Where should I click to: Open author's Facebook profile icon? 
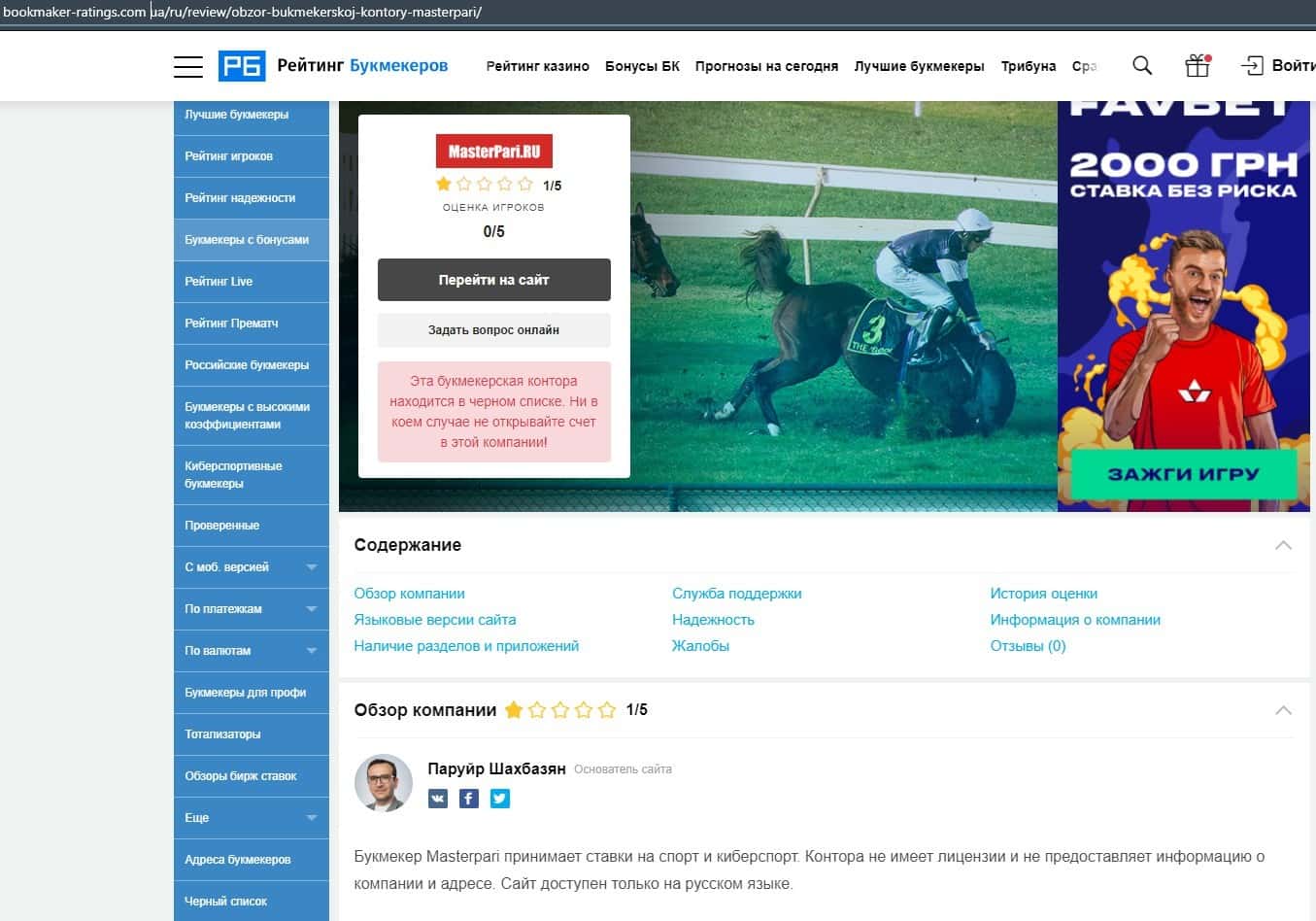tap(469, 799)
